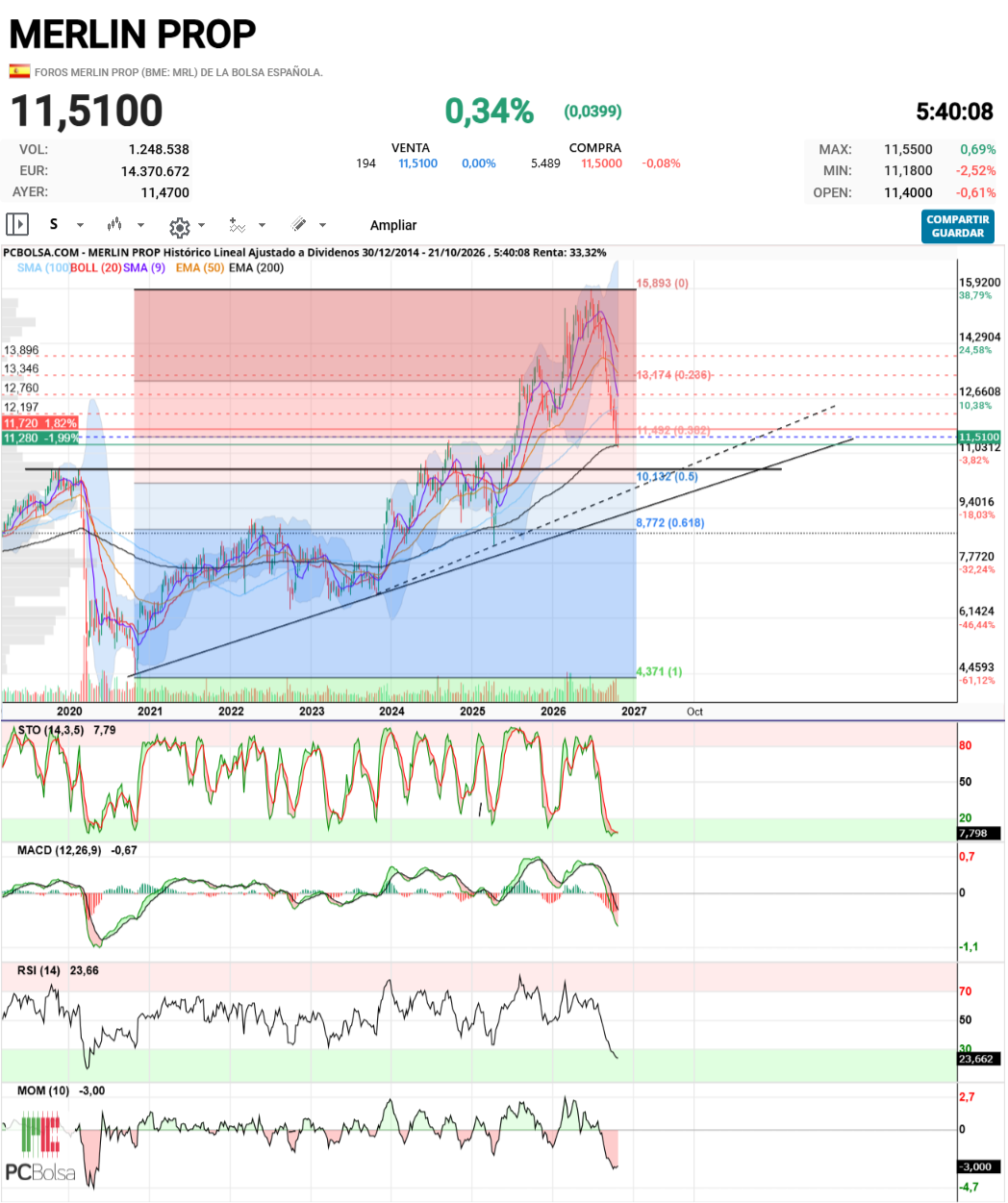Click the STO (14,3,5) indicator title
The width and height of the screenshot is (1008, 1203).
(x=51, y=731)
